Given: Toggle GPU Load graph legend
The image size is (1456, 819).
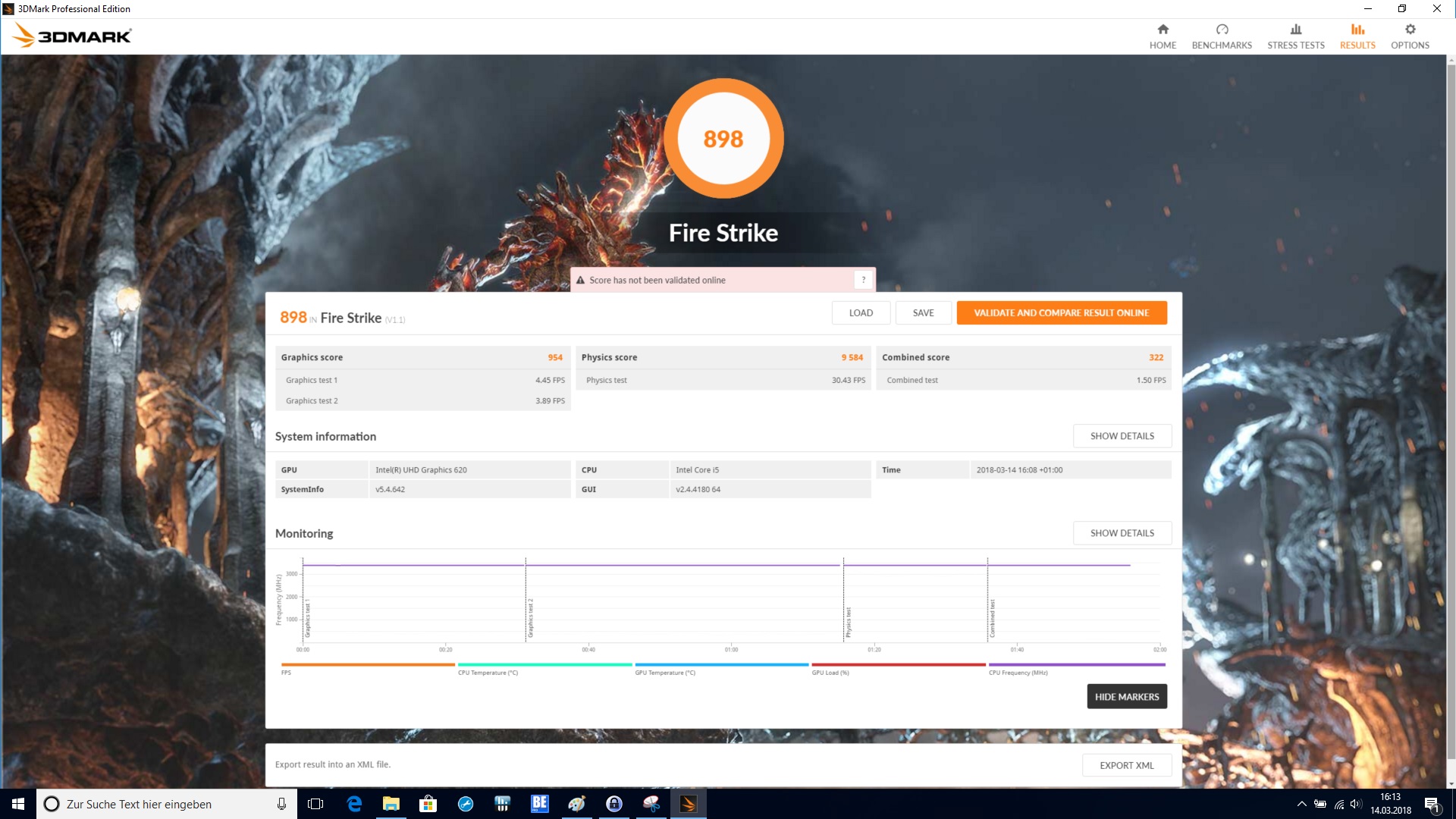Looking at the screenshot, I should tap(898, 668).
